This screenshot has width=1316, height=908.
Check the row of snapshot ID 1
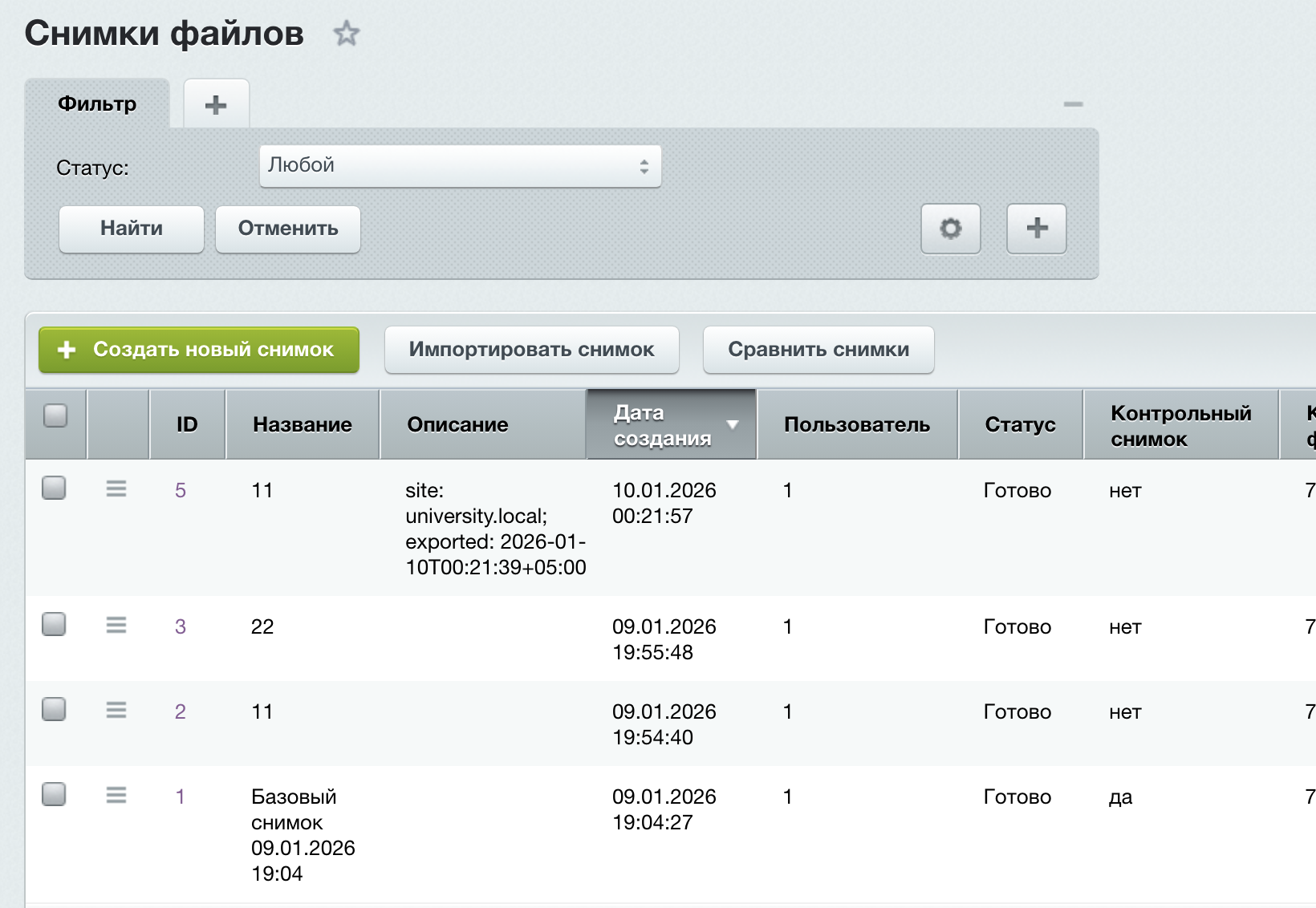(x=54, y=794)
